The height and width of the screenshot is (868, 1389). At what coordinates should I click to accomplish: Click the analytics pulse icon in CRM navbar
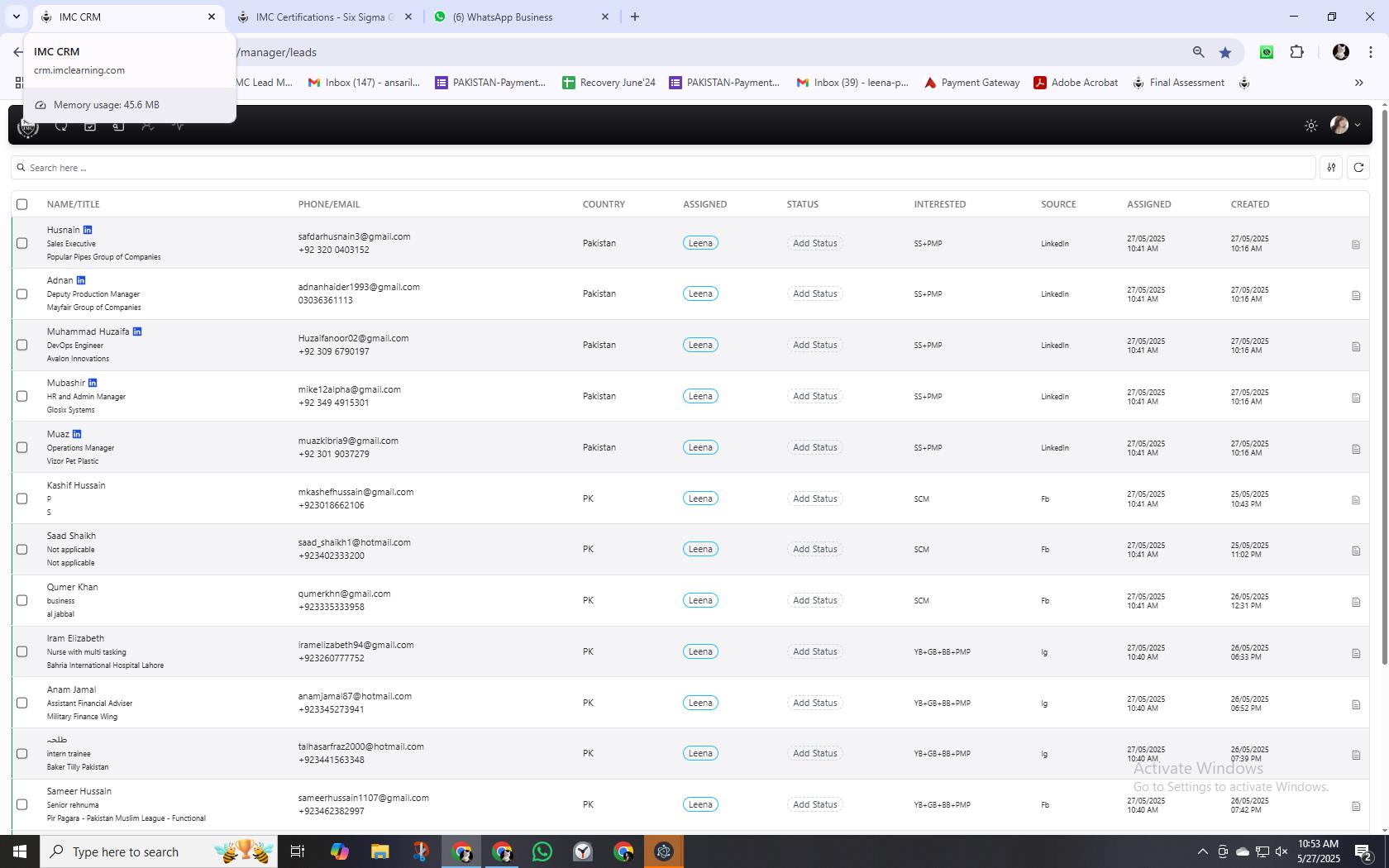[178, 126]
